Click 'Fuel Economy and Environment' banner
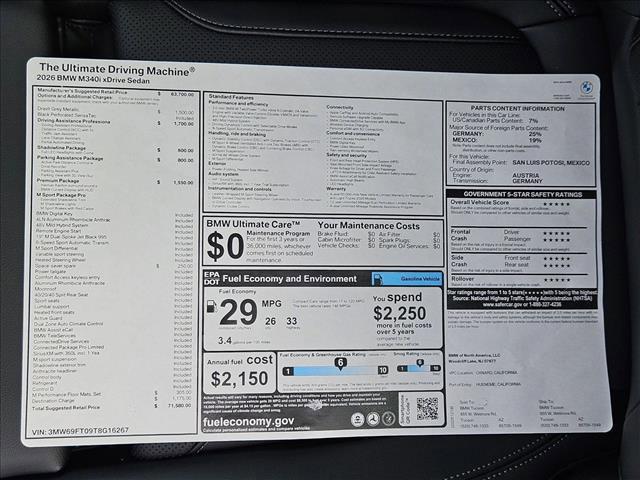Viewport: 640px width, 480px height. tap(290, 279)
